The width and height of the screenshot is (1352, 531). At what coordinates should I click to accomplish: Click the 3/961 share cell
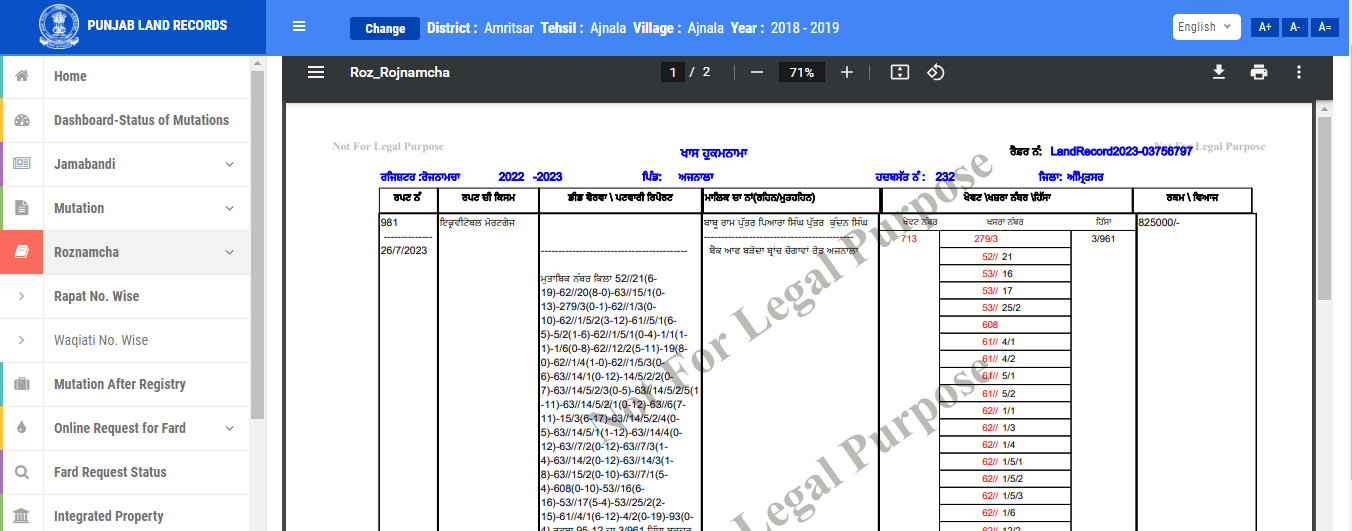(x=1102, y=239)
